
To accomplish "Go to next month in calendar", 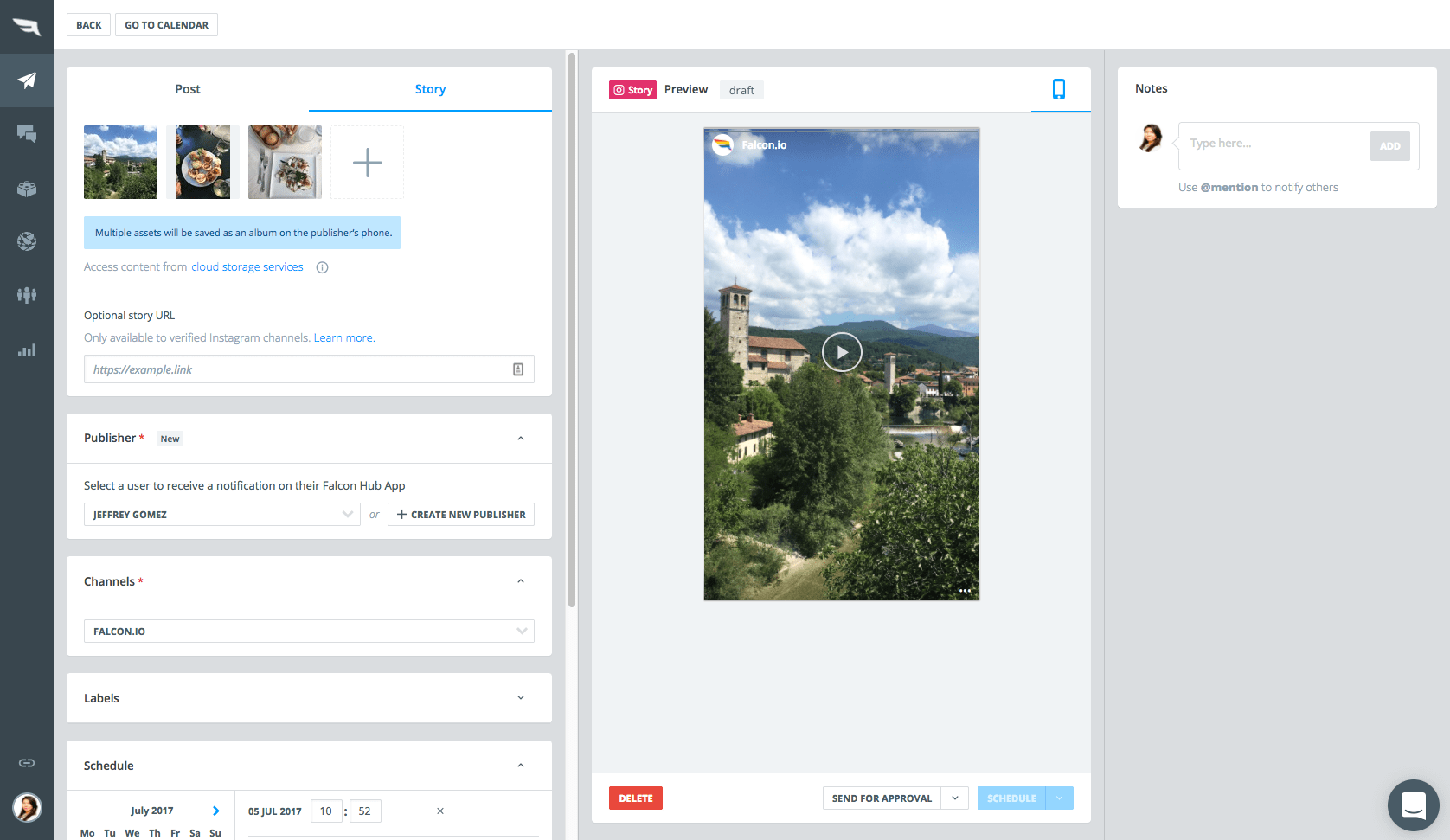I will point(215,811).
